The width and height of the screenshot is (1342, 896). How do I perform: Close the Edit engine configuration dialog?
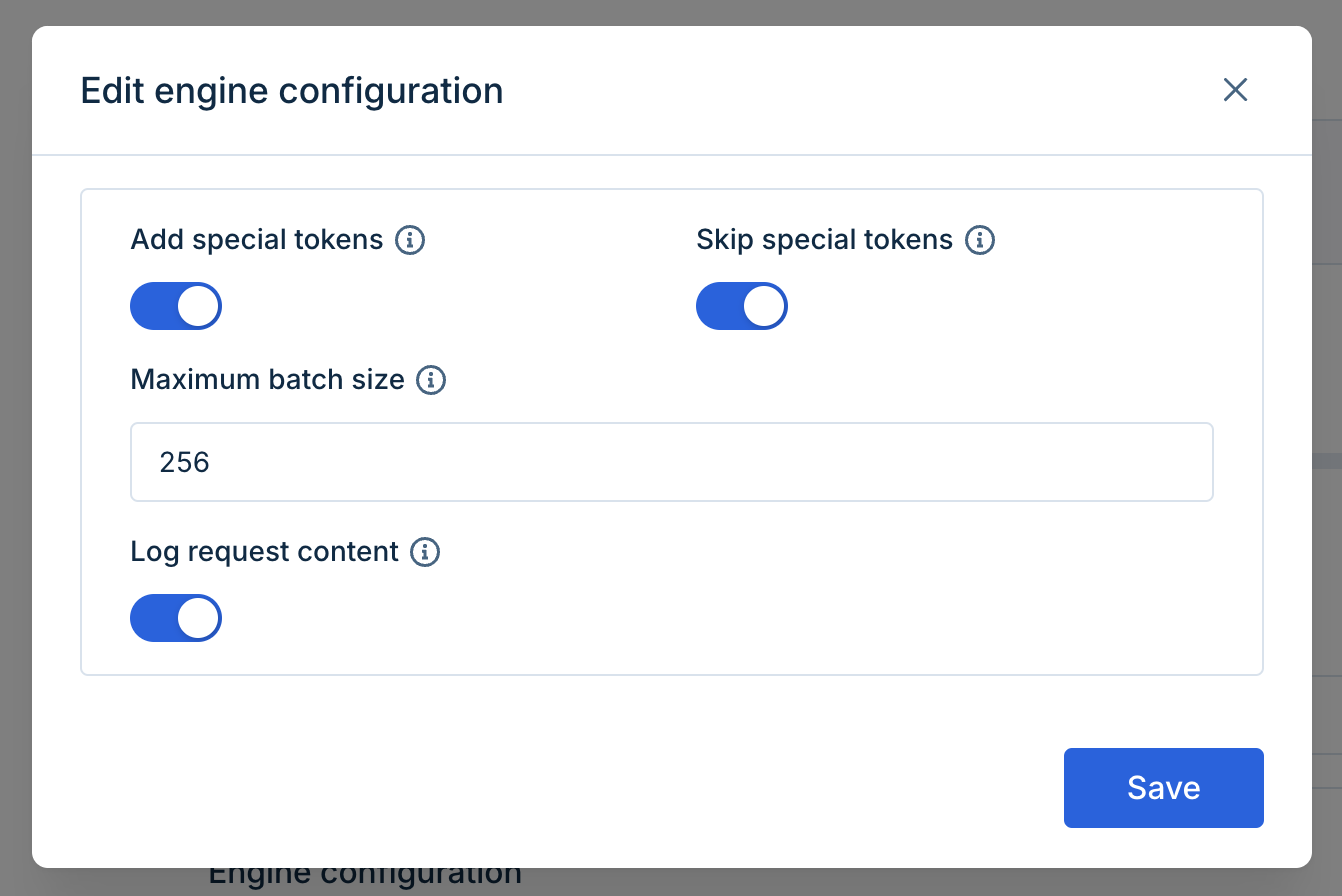tap(1236, 90)
